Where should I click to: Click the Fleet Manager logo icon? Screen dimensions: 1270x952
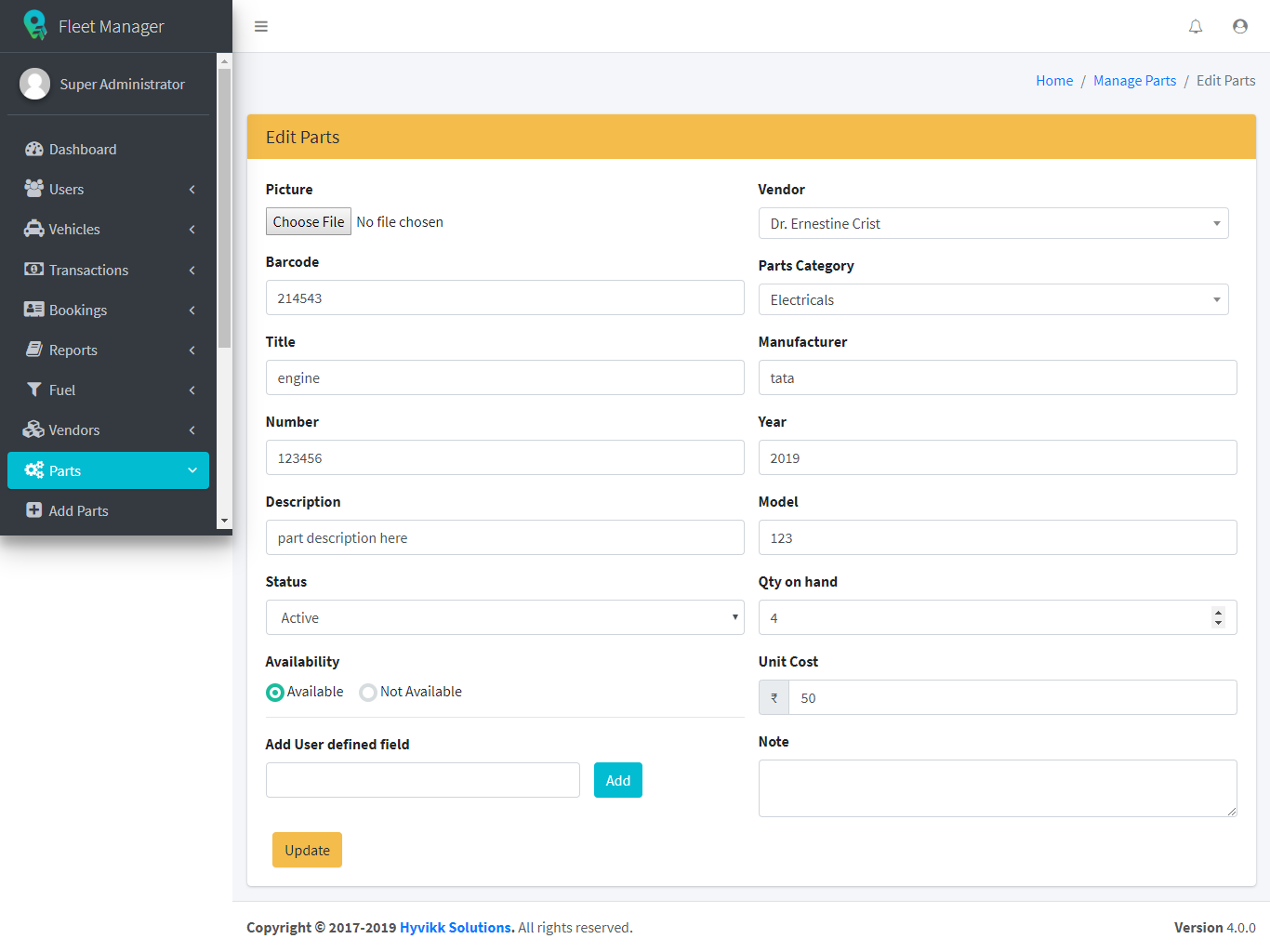[35, 25]
